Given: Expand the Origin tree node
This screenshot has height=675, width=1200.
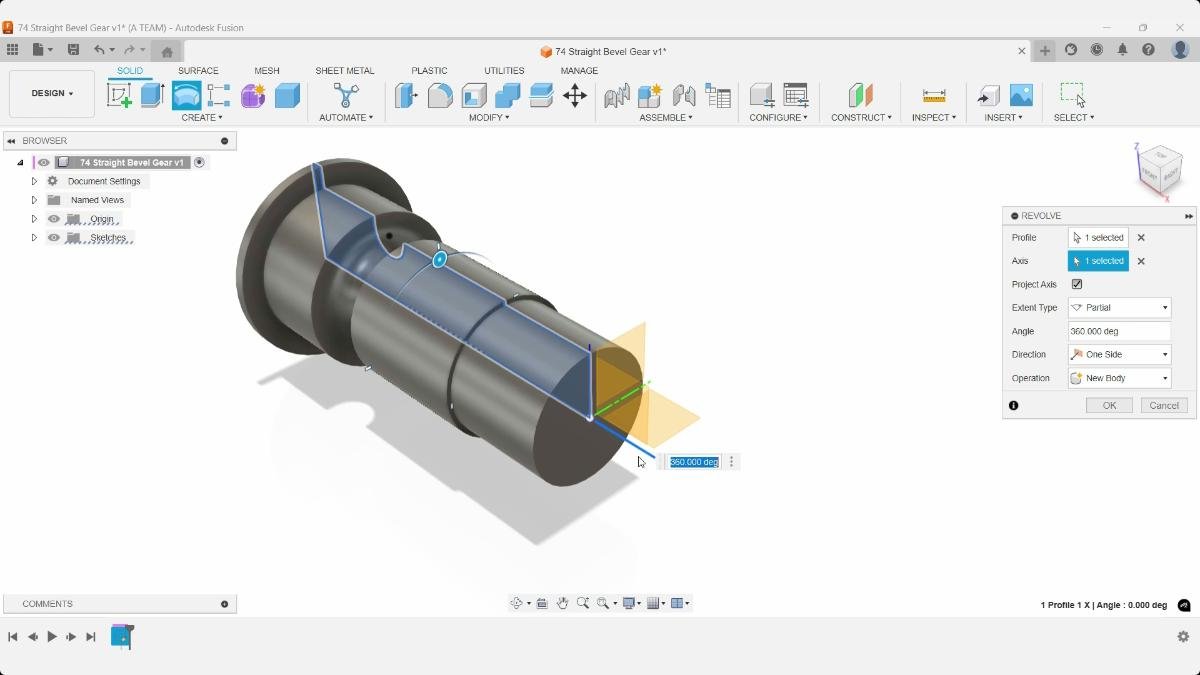Looking at the screenshot, I should pyautogui.click(x=34, y=219).
